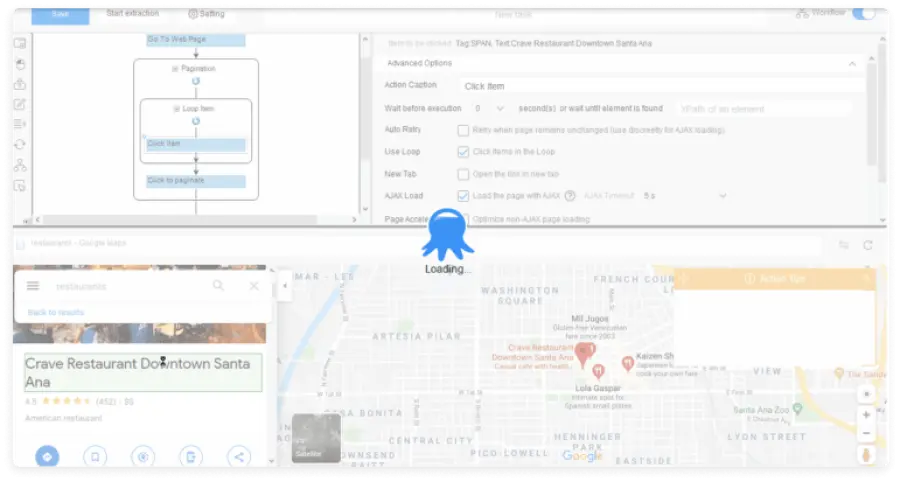
Task: Click the Loop Item refresh icon
Action: coord(196,121)
